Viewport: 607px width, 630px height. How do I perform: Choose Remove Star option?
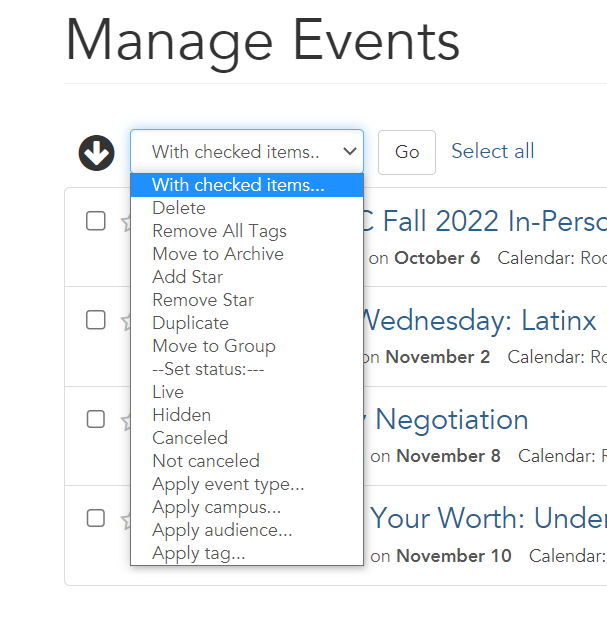[x=203, y=300]
